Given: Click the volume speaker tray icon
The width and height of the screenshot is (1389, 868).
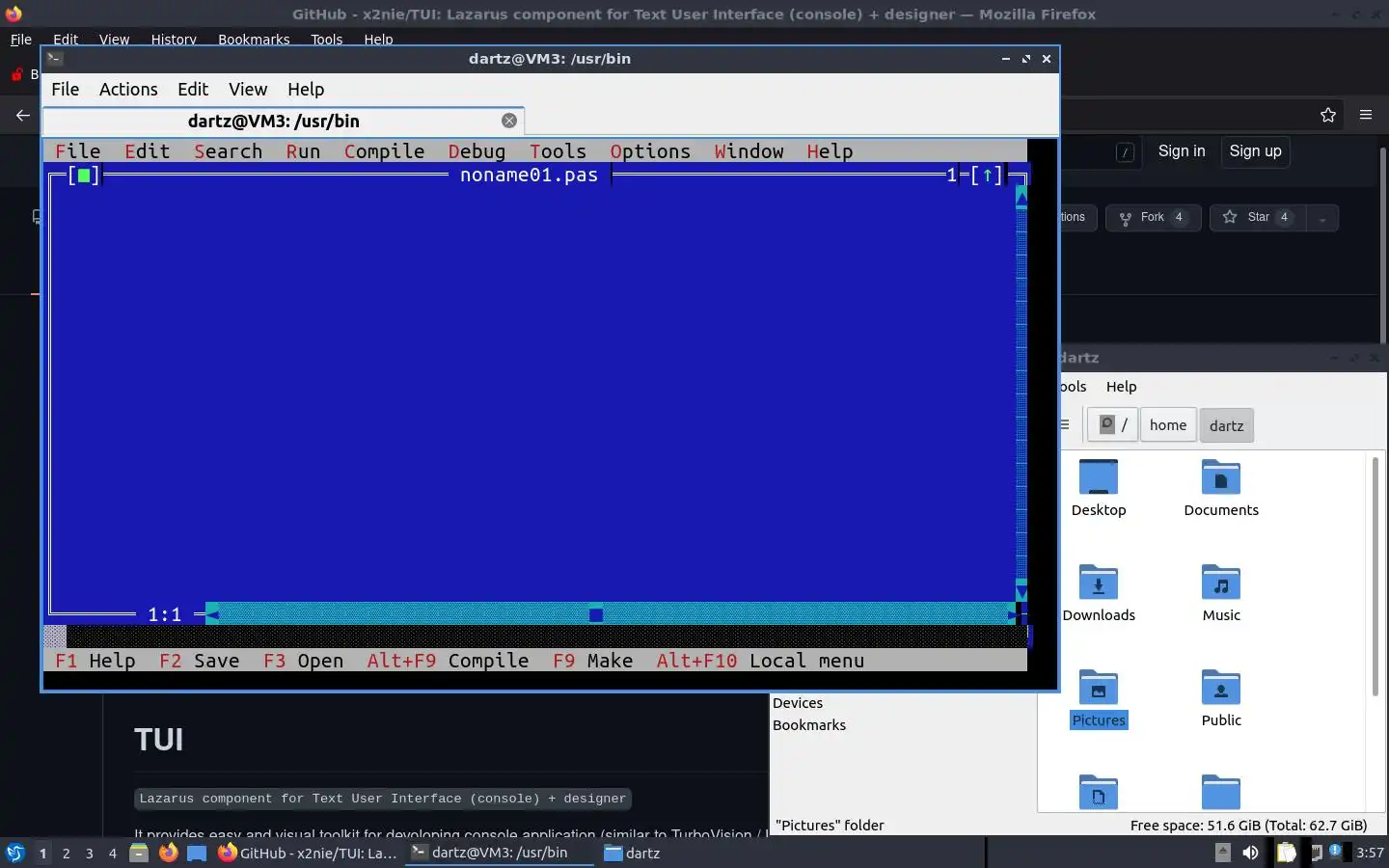Looking at the screenshot, I should (x=1250, y=853).
